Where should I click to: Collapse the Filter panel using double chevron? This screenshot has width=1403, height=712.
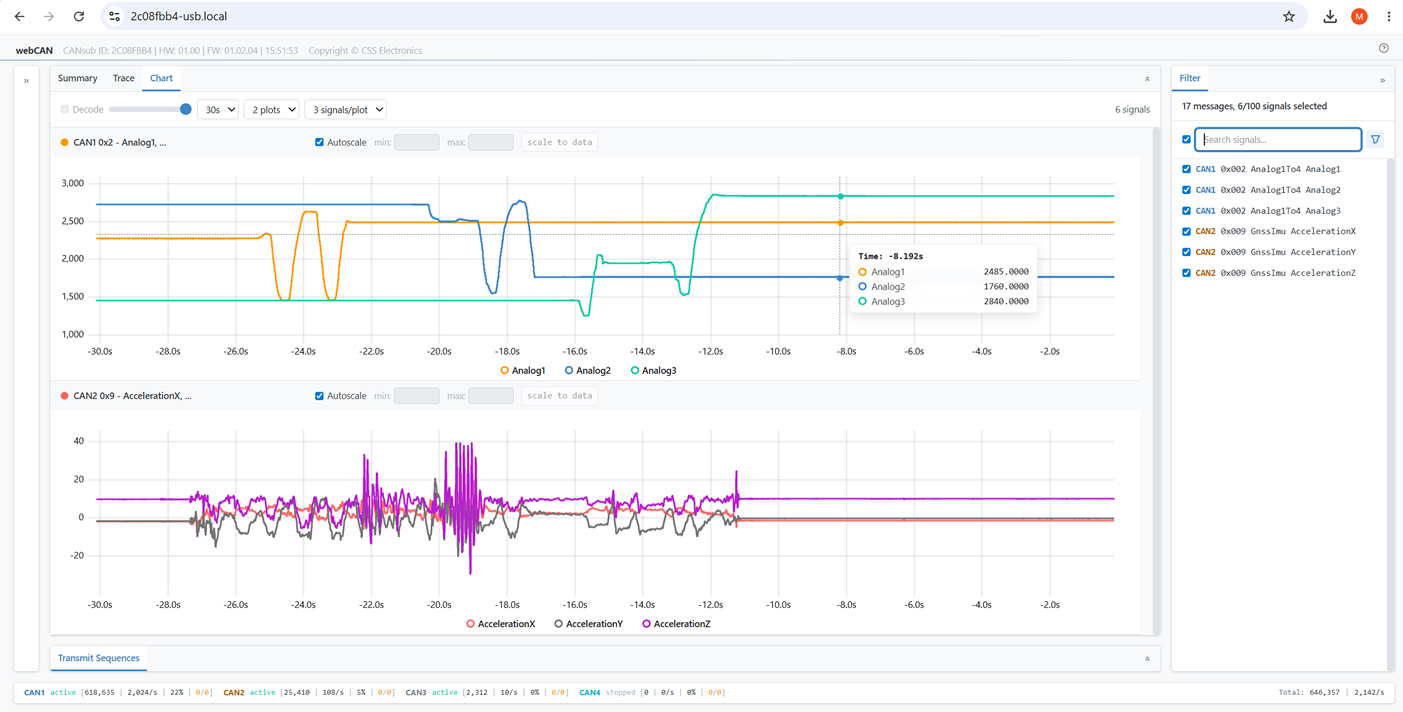coord(1382,80)
